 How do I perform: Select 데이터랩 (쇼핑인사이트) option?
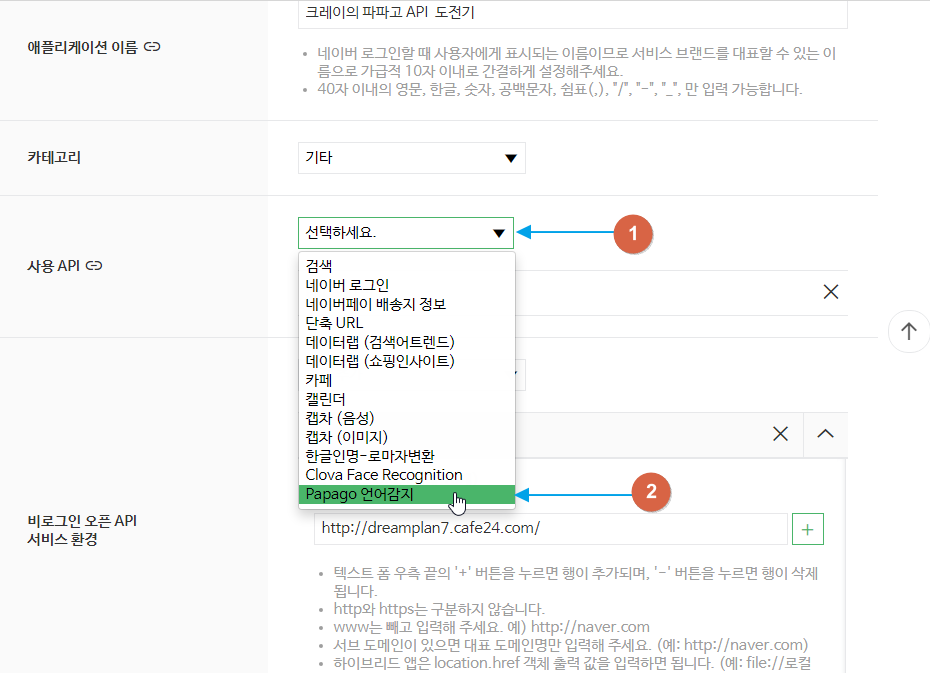pos(406,361)
